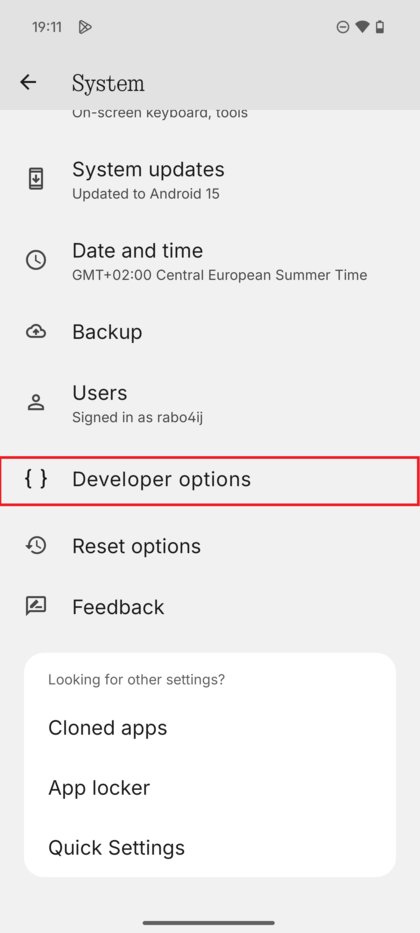The height and width of the screenshot is (933, 420).
Task: Tap the System updates phone icon
Action: (x=36, y=179)
